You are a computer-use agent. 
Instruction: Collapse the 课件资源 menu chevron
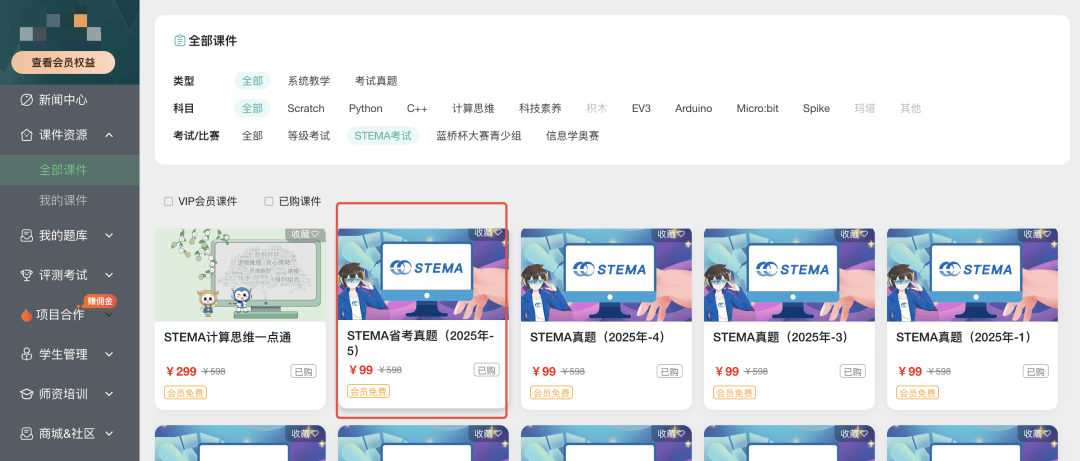[x=109, y=135]
